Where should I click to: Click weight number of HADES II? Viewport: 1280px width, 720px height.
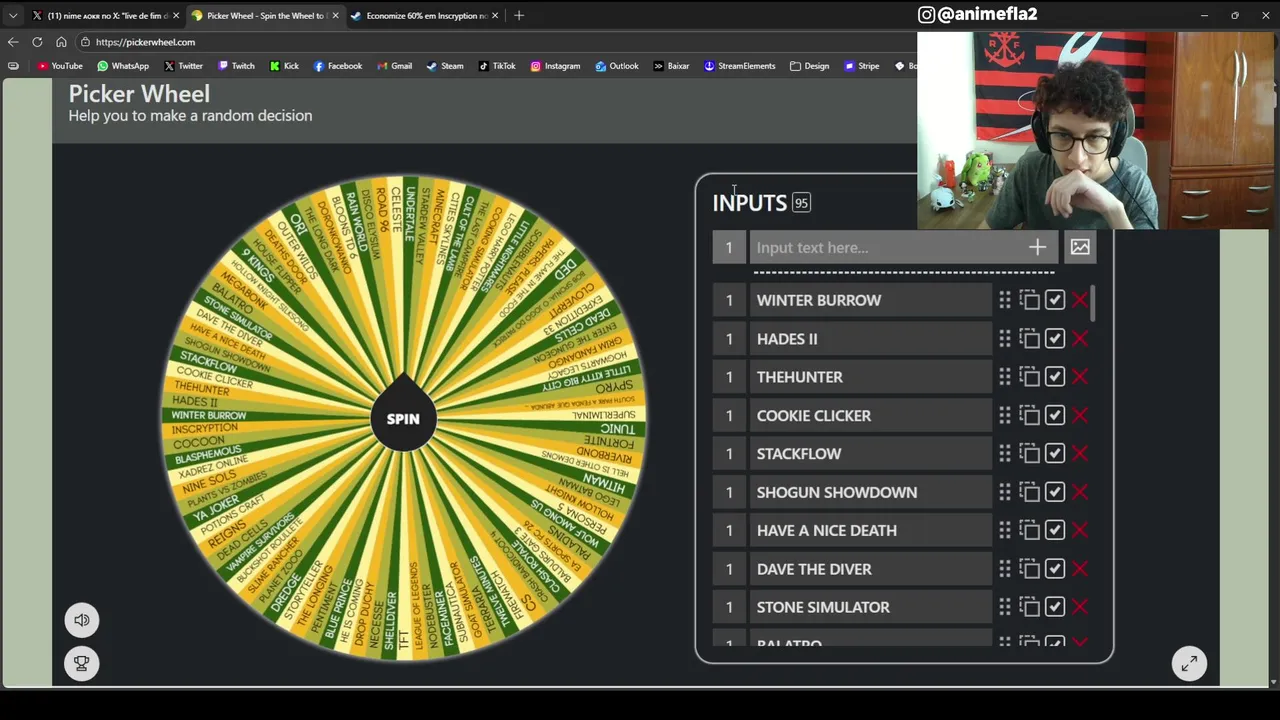pos(729,339)
